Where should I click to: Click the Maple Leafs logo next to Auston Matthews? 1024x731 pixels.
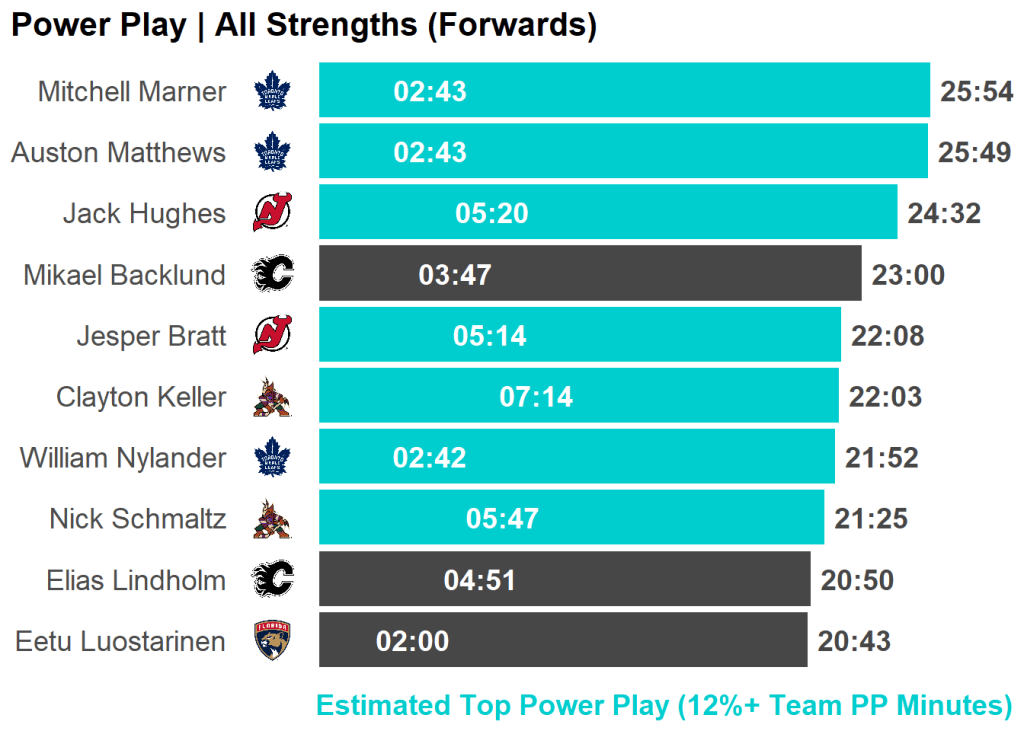point(272,152)
